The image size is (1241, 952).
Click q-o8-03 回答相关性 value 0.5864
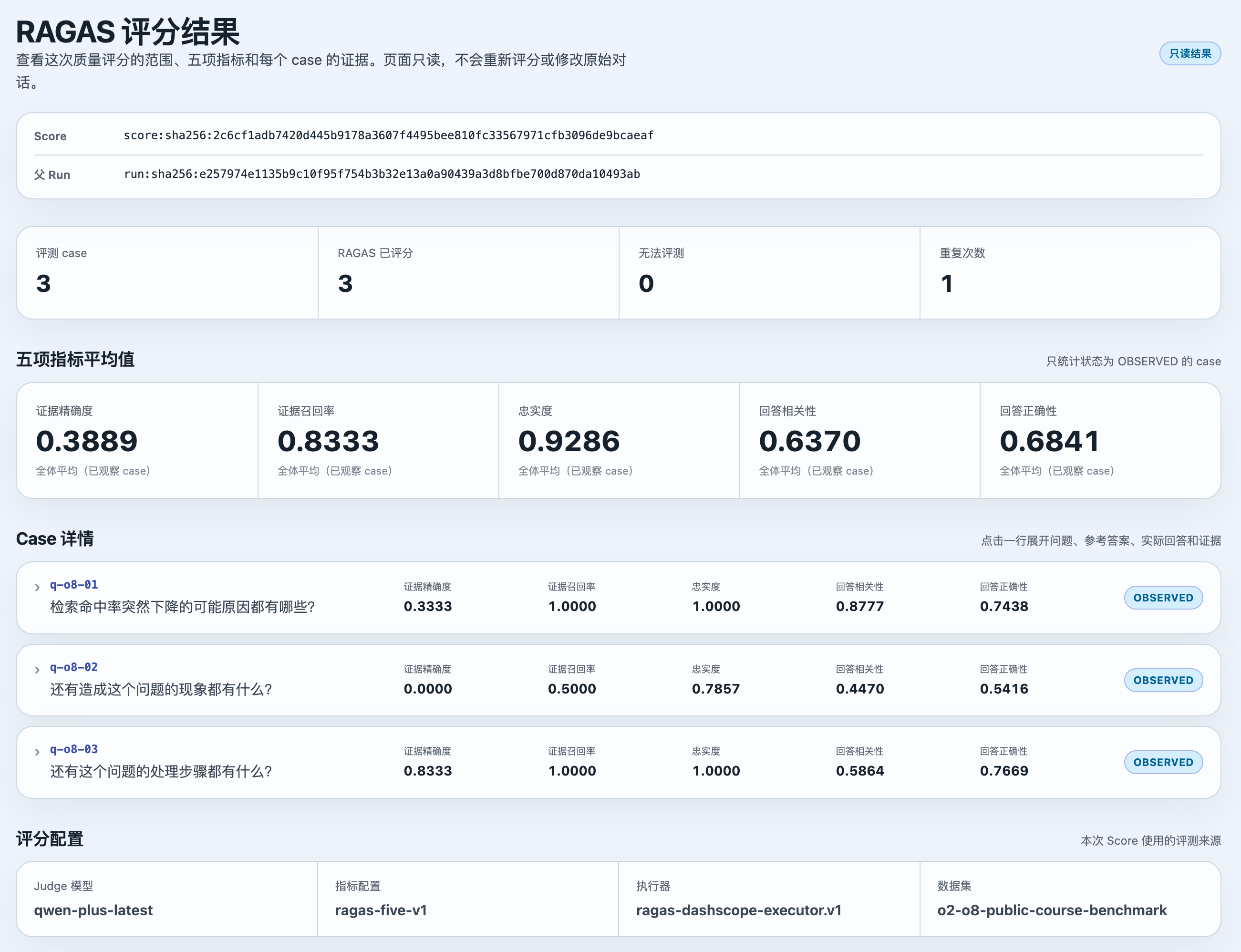859,771
